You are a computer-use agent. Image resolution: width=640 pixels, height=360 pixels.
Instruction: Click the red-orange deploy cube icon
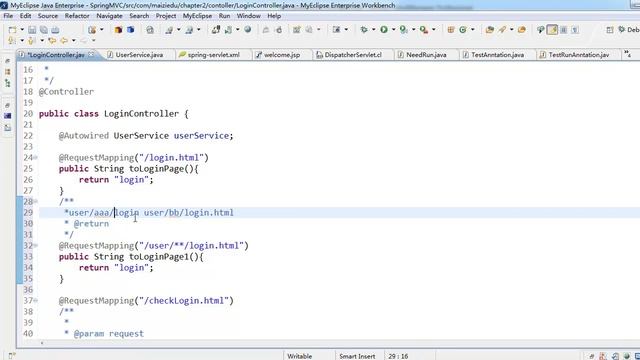pyautogui.click(x=118, y=30)
